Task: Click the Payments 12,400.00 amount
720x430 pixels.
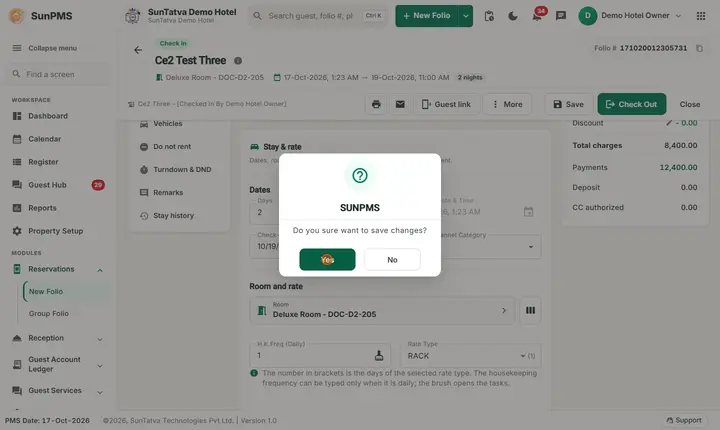Action: (x=678, y=168)
